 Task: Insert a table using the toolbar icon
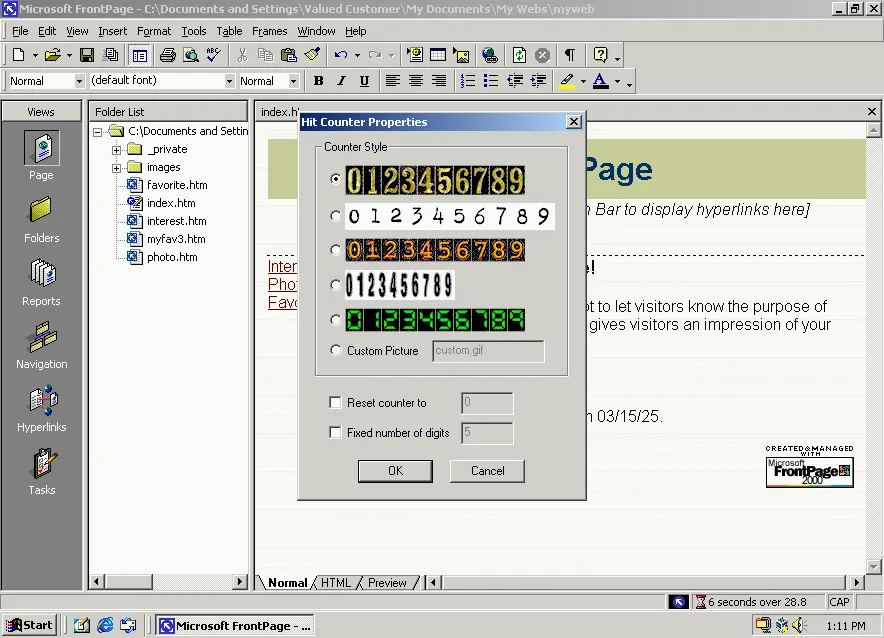tap(437, 55)
